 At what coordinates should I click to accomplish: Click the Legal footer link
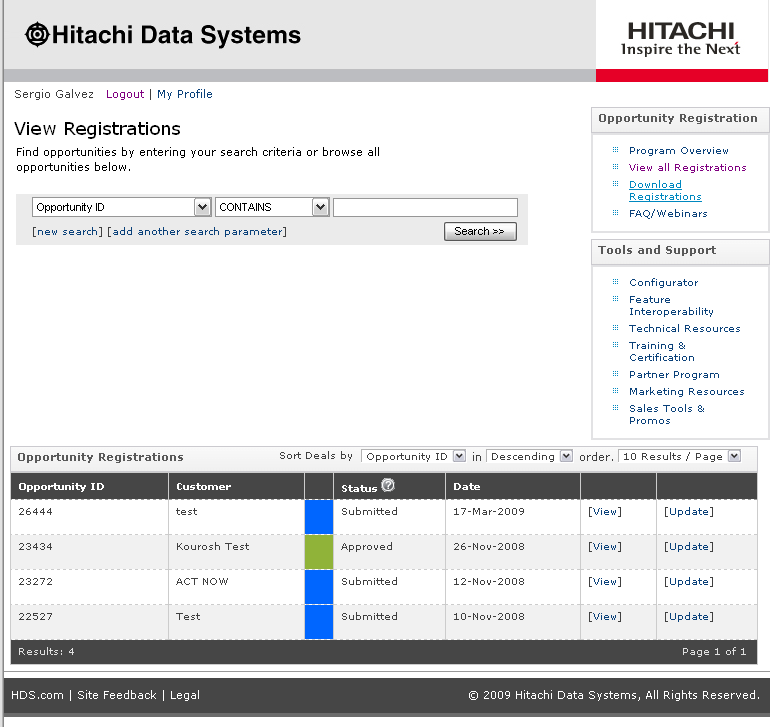point(185,695)
